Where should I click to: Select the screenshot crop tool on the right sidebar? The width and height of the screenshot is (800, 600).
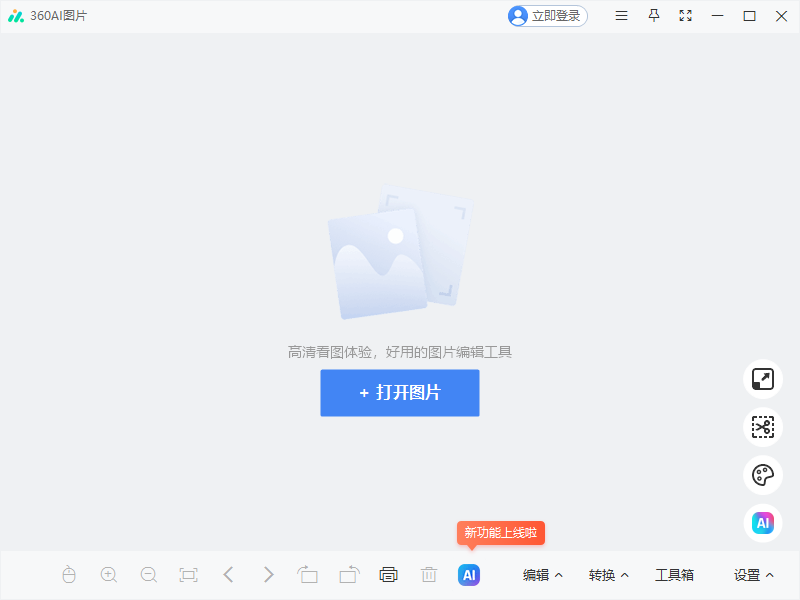click(762, 427)
